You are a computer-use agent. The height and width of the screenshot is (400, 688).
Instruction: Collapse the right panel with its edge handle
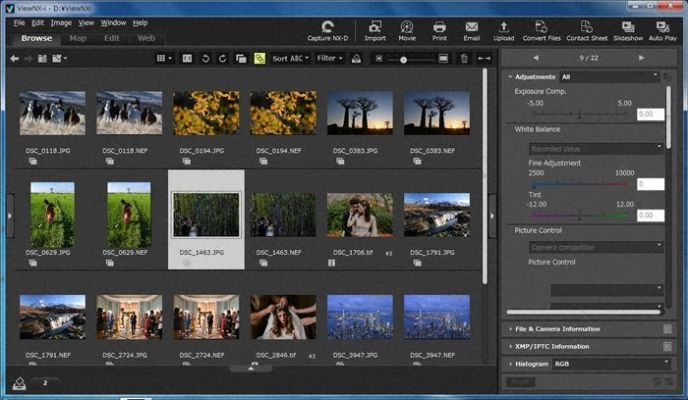[x=491, y=215]
